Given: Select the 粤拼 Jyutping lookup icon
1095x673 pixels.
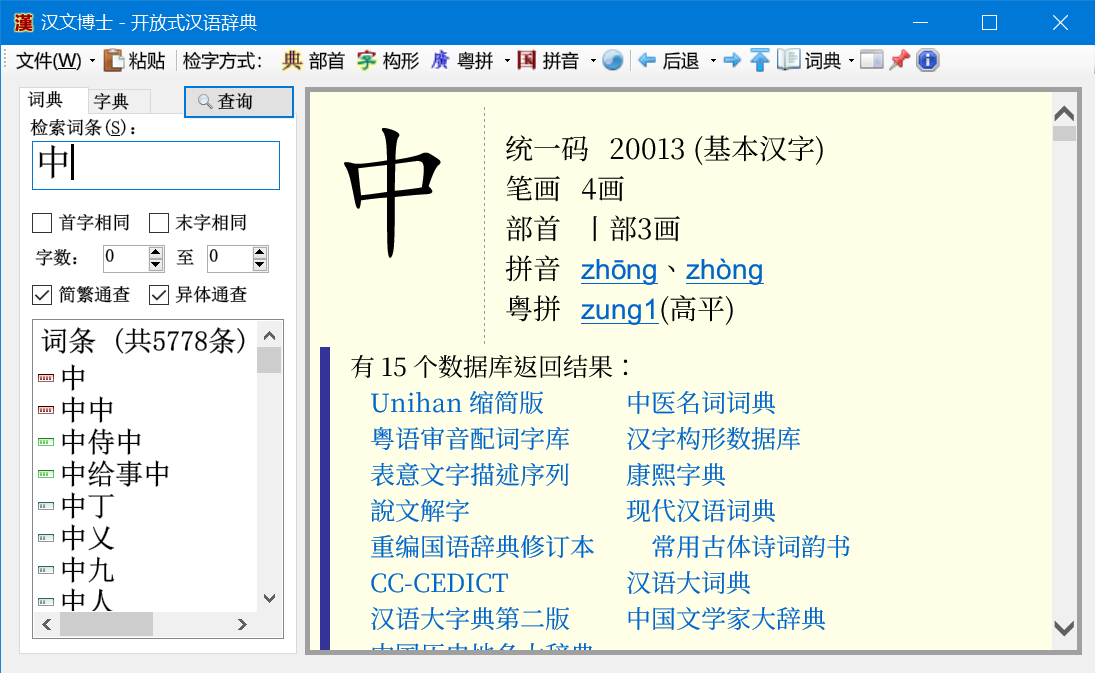Looking at the screenshot, I should (441, 61).
